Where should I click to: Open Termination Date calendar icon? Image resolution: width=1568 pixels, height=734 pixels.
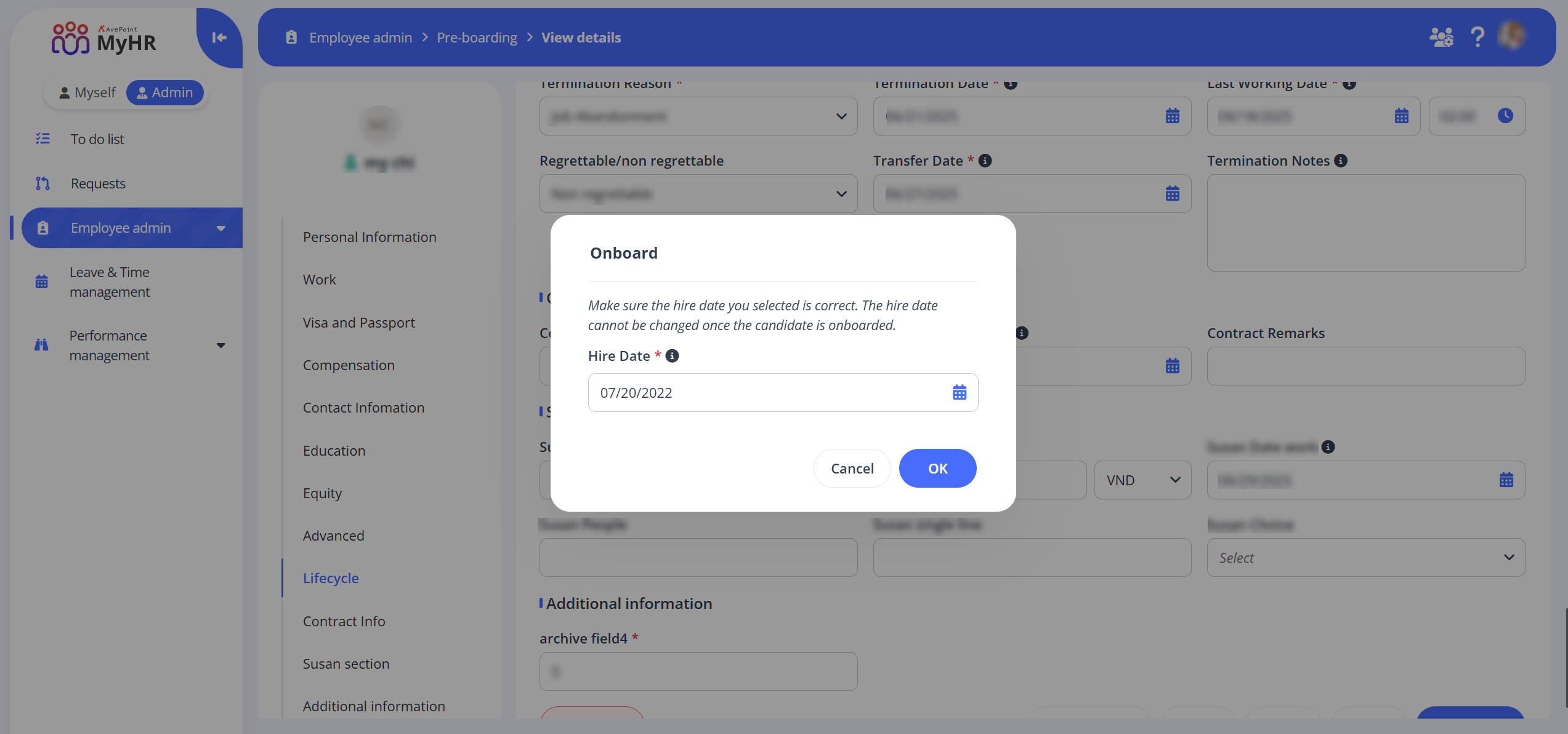pyautogui.click(x=1172, y=116)
